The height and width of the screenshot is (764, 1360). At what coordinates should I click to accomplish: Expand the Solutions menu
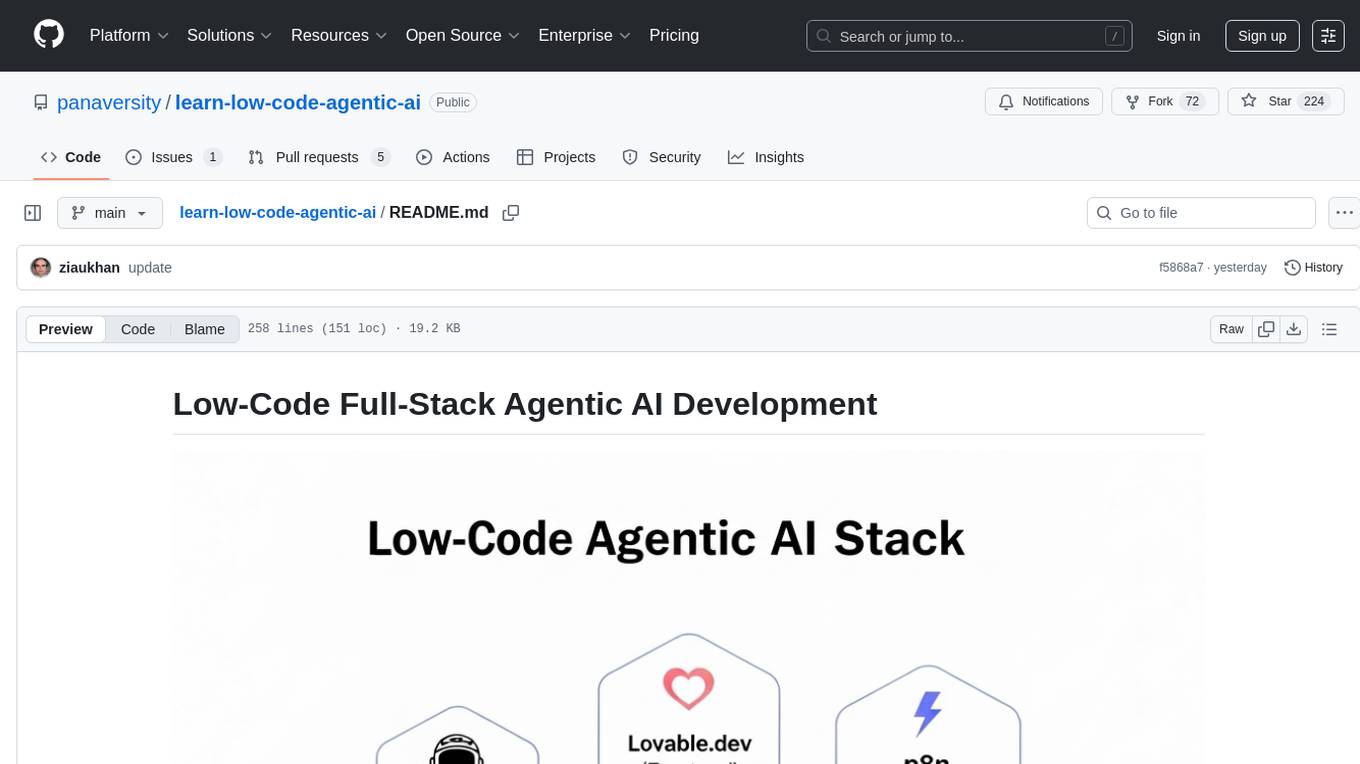pyautogui.click(x=229, y=35)
